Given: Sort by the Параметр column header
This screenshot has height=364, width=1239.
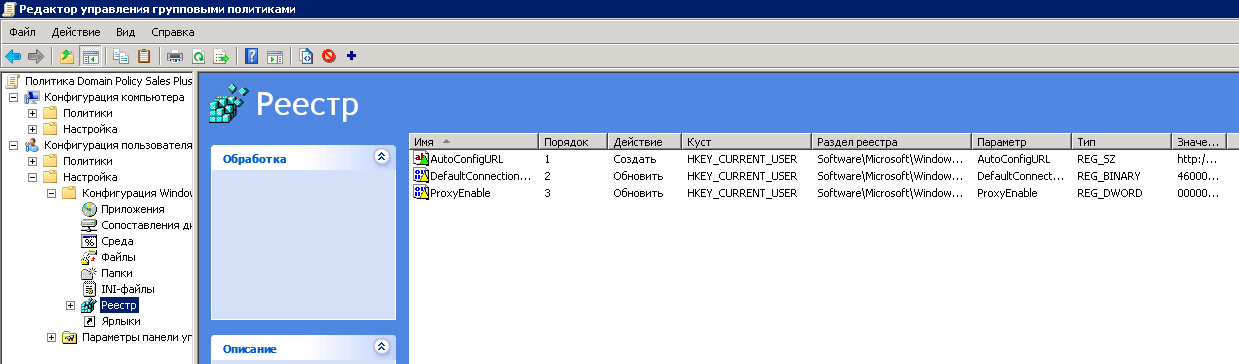Looking at the screenshot, I should [1022, 141].
